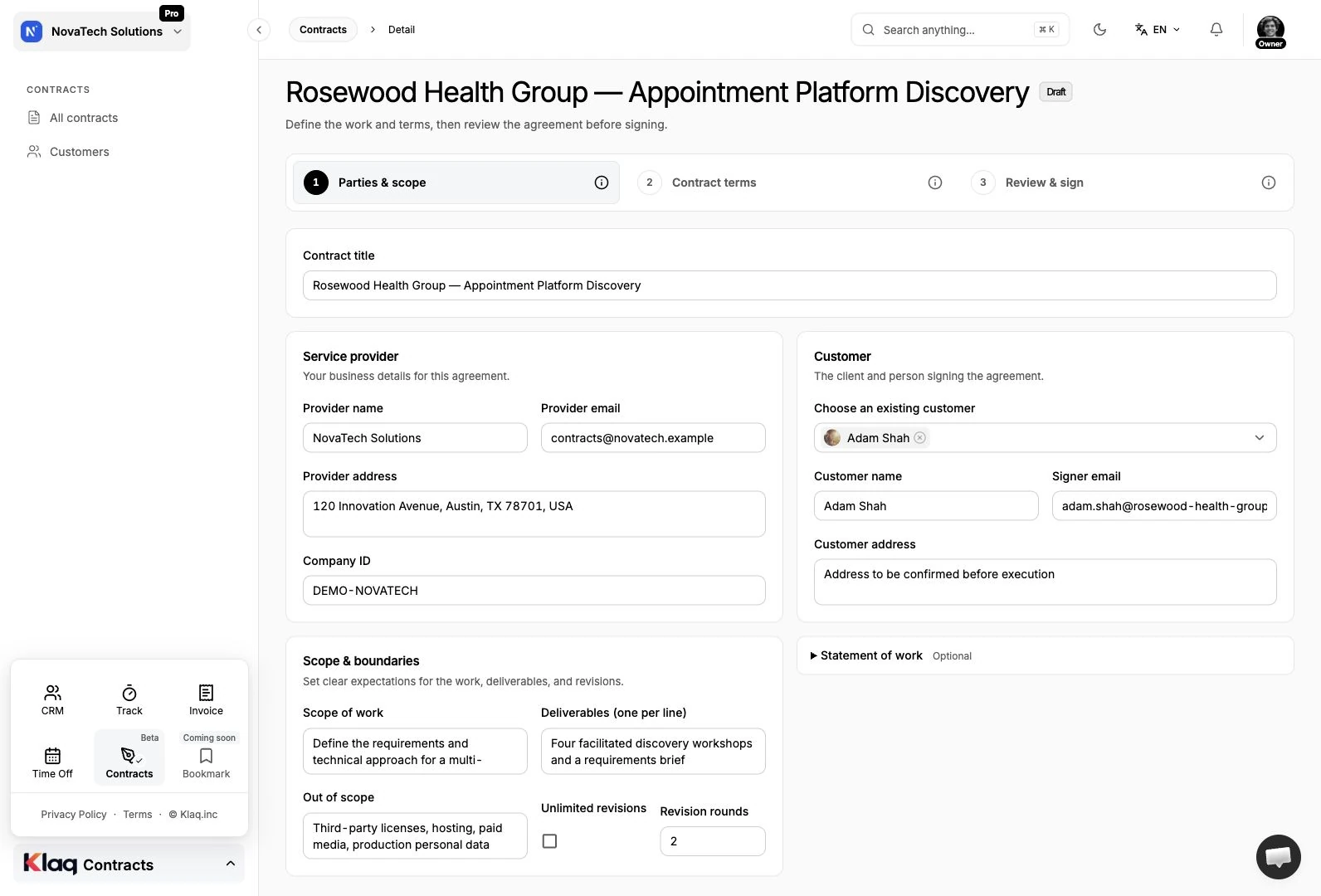
Task: Click Contracts breadcrumb button
Action: (x=323, y=30)
